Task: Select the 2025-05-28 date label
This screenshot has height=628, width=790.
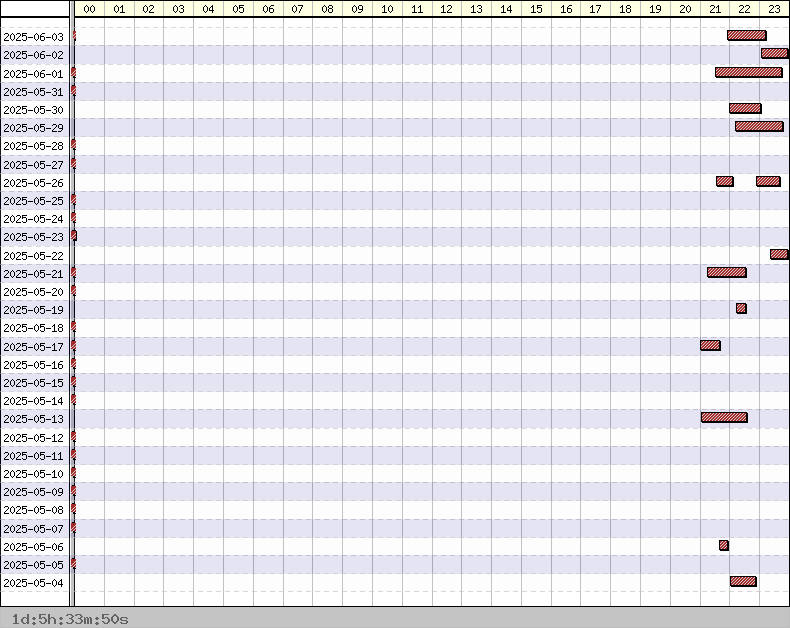Action: click(x=34, y=146)
